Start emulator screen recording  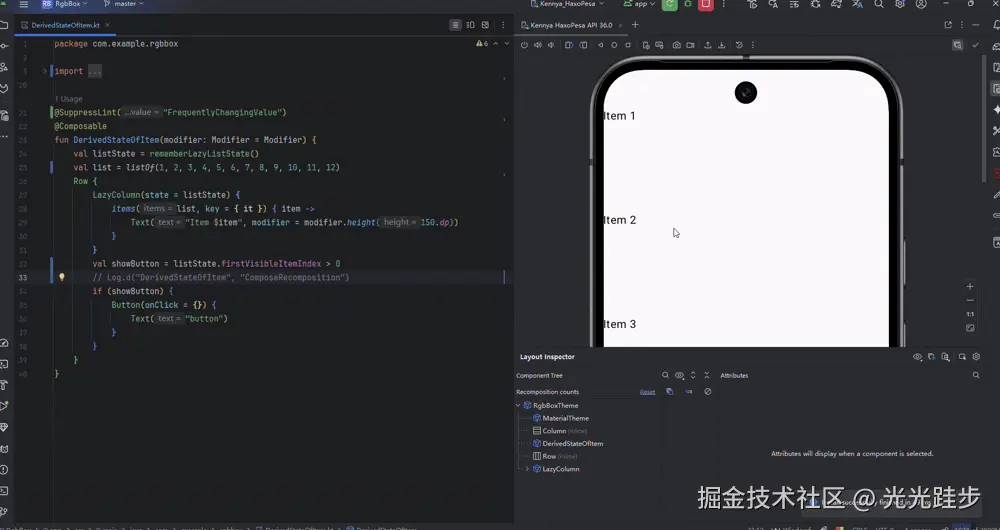[x=690, y=45]
